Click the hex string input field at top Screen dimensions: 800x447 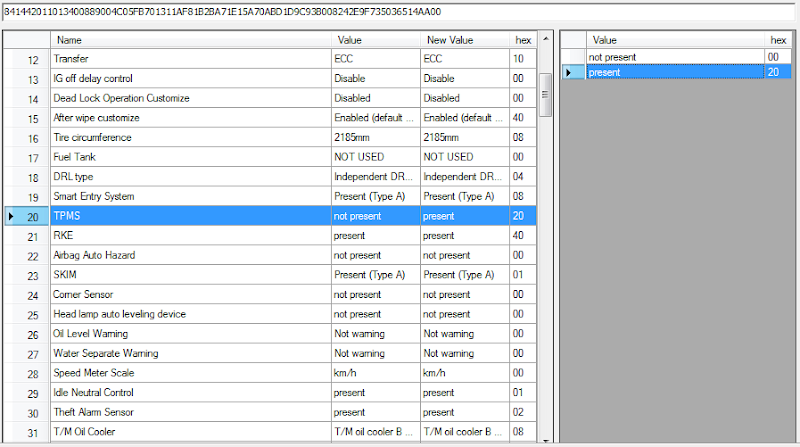tap(398, 12)
